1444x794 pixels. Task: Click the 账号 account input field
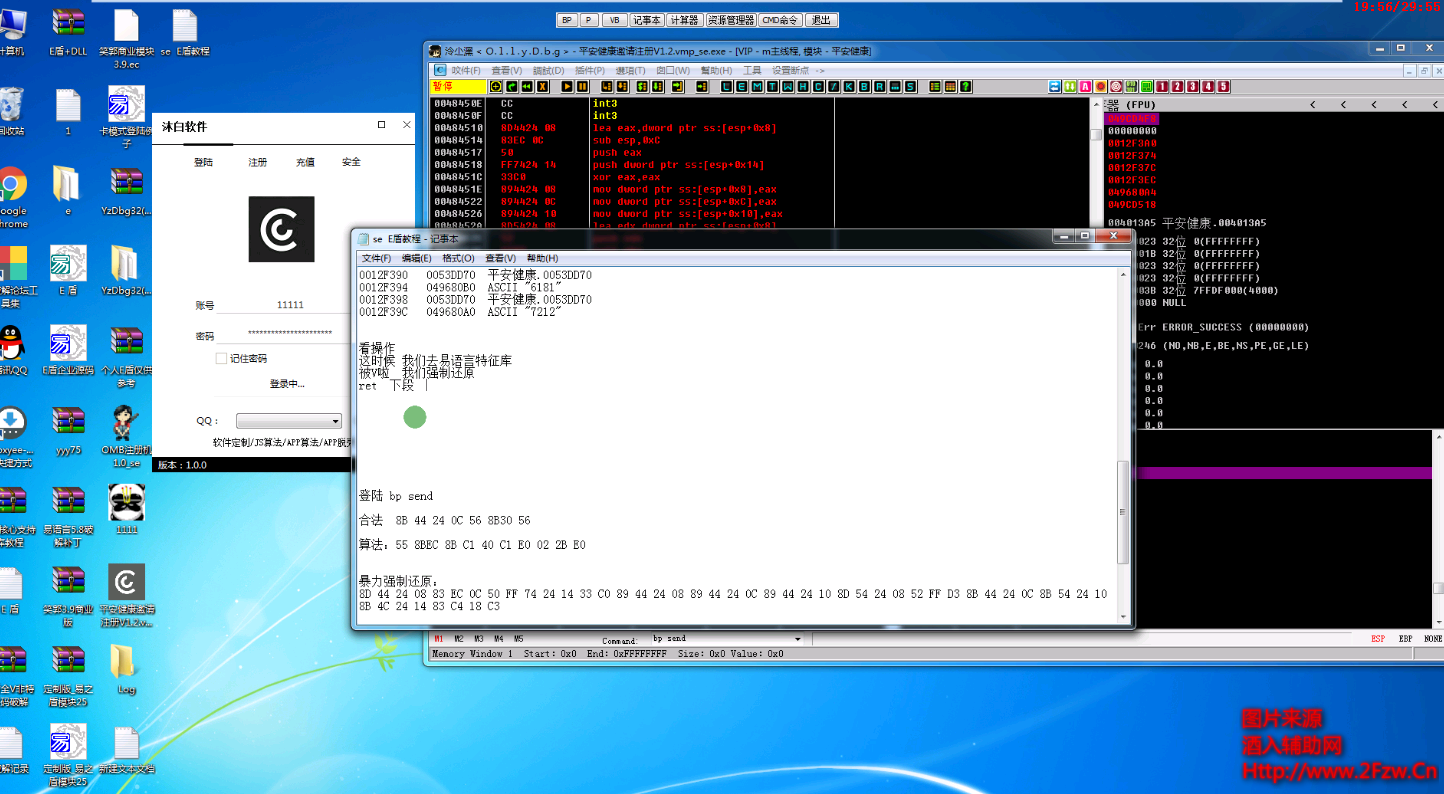[290, 305]
